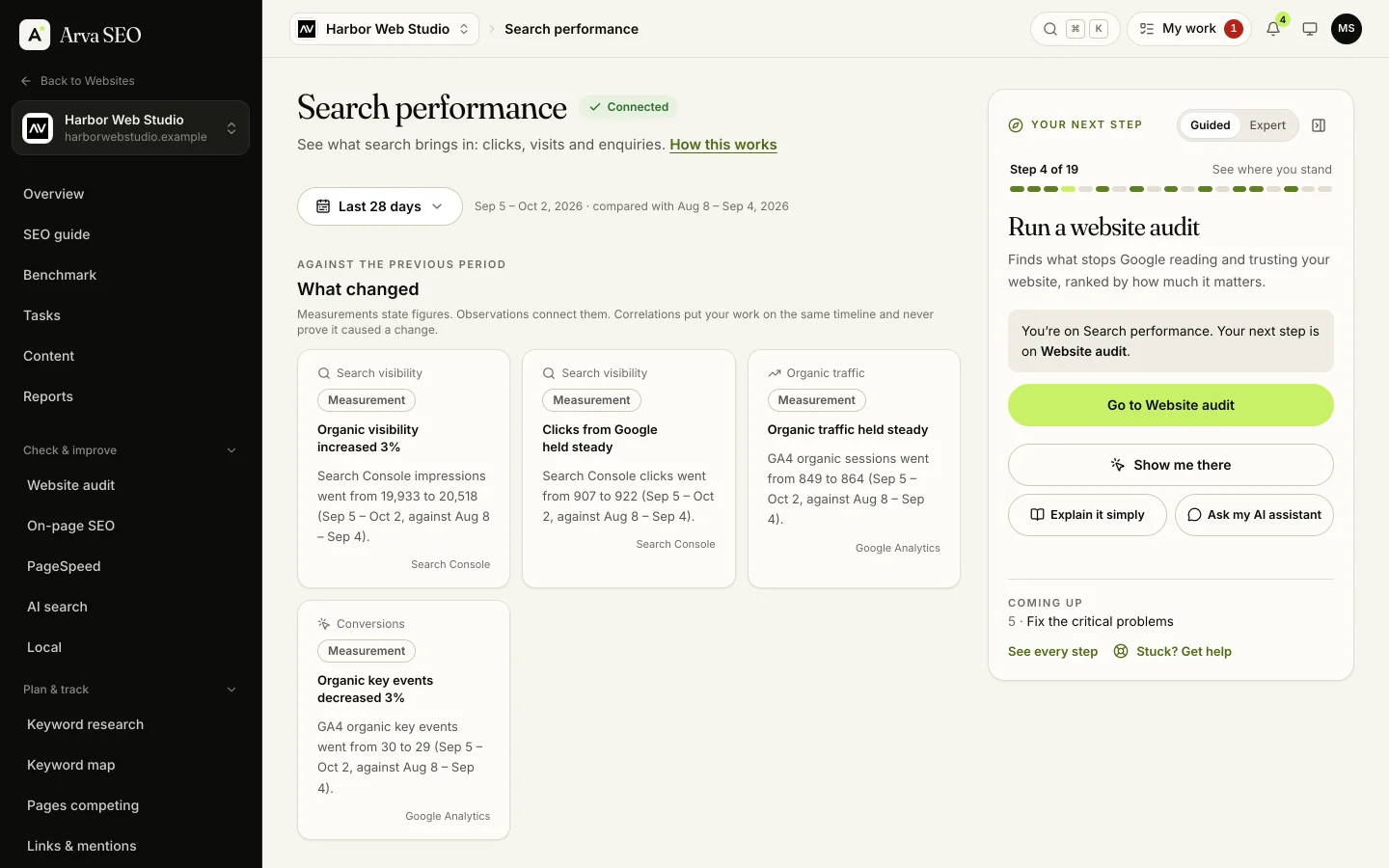Click the Organic traffic trend icon
Viewport: 1389px width, 868px height.
click(774, 373)
